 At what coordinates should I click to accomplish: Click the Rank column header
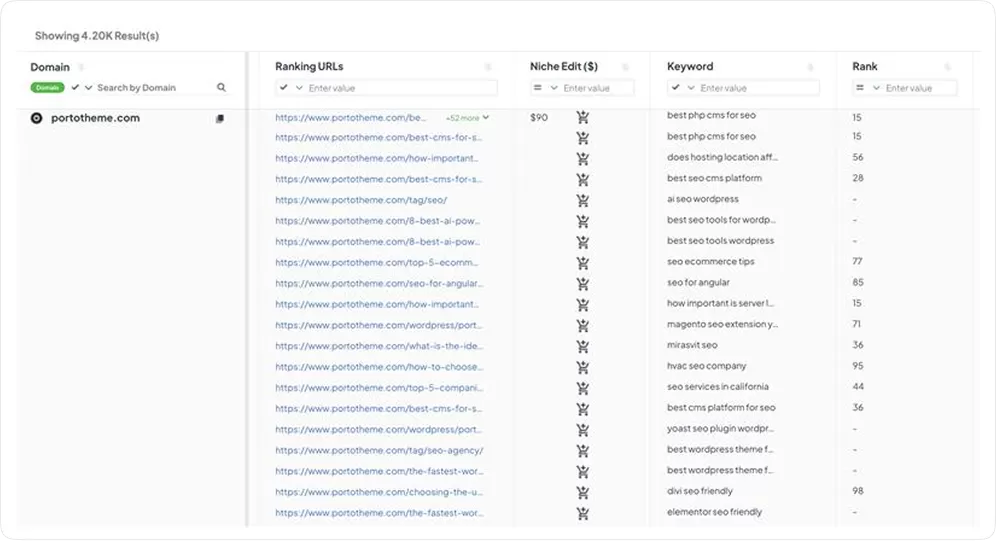865,67
